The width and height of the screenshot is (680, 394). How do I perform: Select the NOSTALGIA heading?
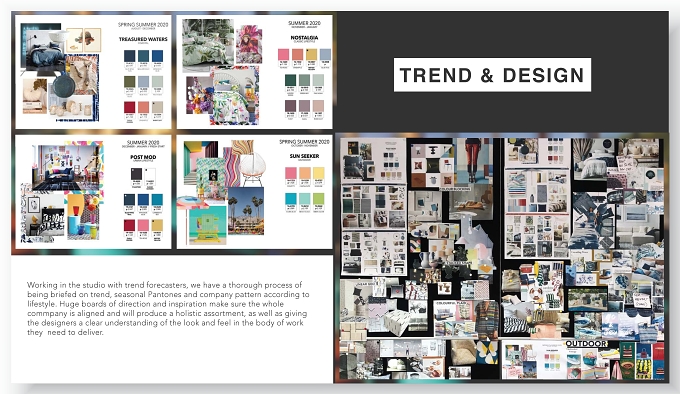click(304, 38)
